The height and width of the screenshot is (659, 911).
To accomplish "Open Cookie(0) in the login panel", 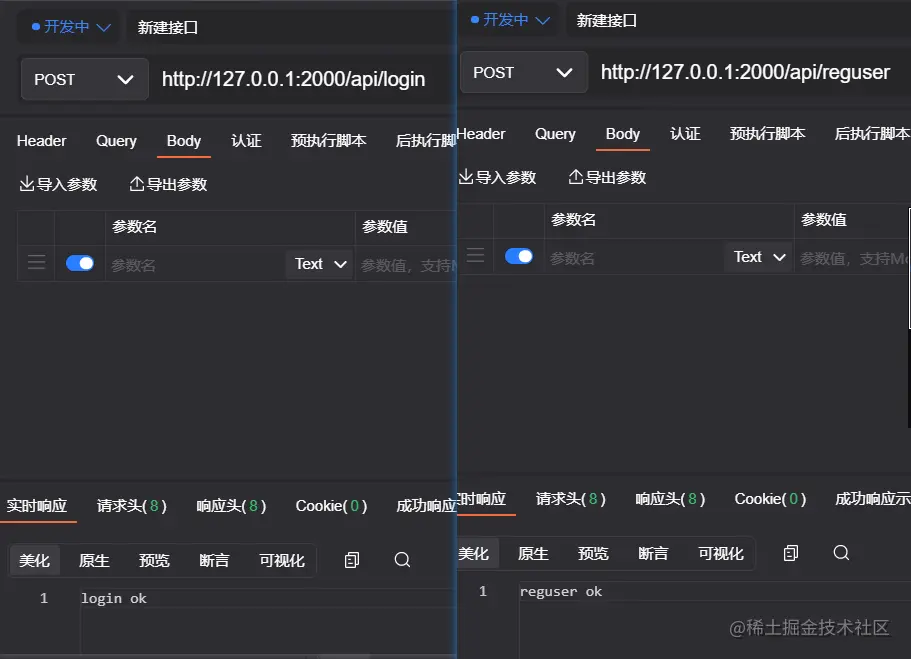I will [x=331, y=506].
